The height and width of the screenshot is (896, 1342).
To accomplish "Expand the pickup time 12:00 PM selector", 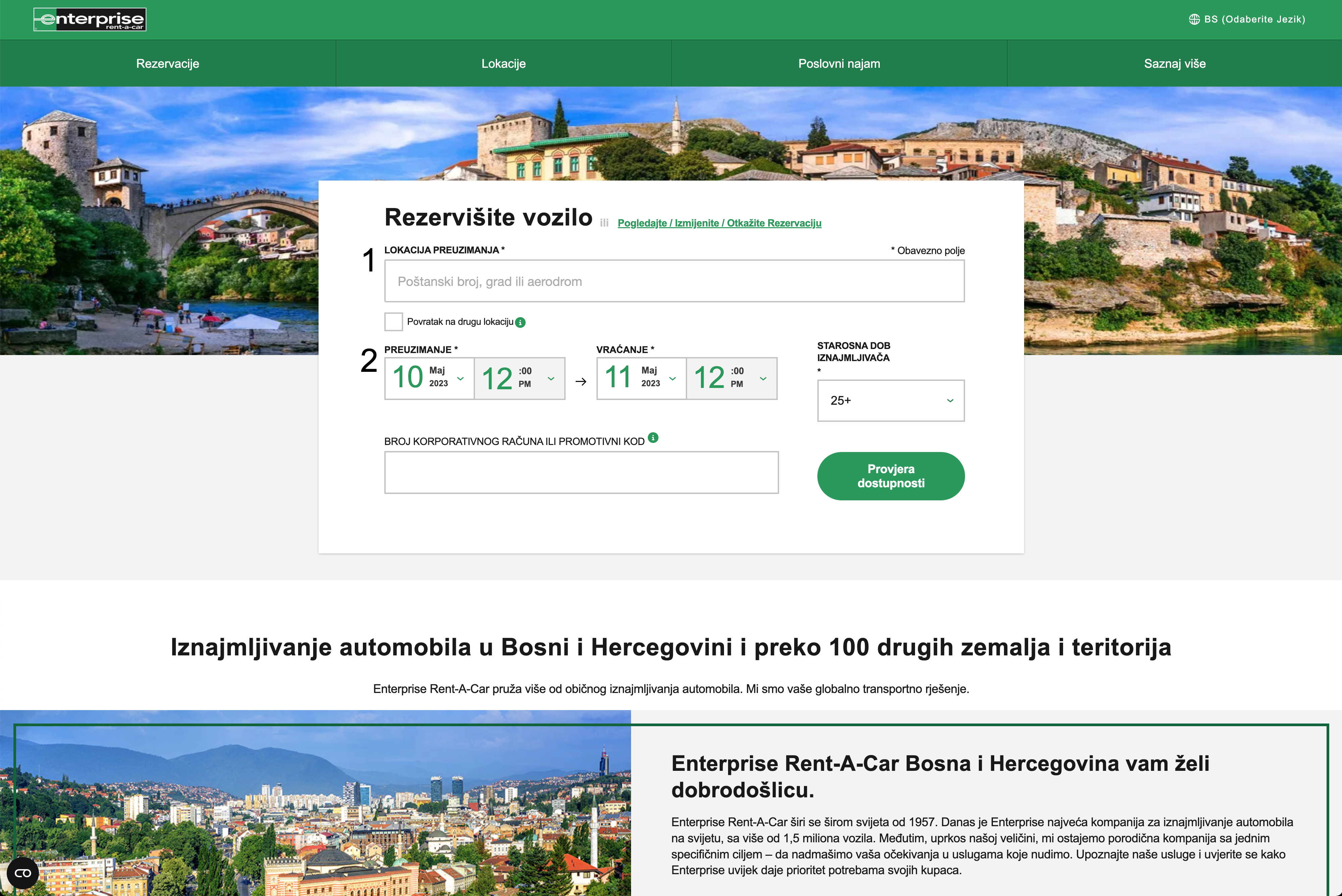I will [x=519, y=378].
